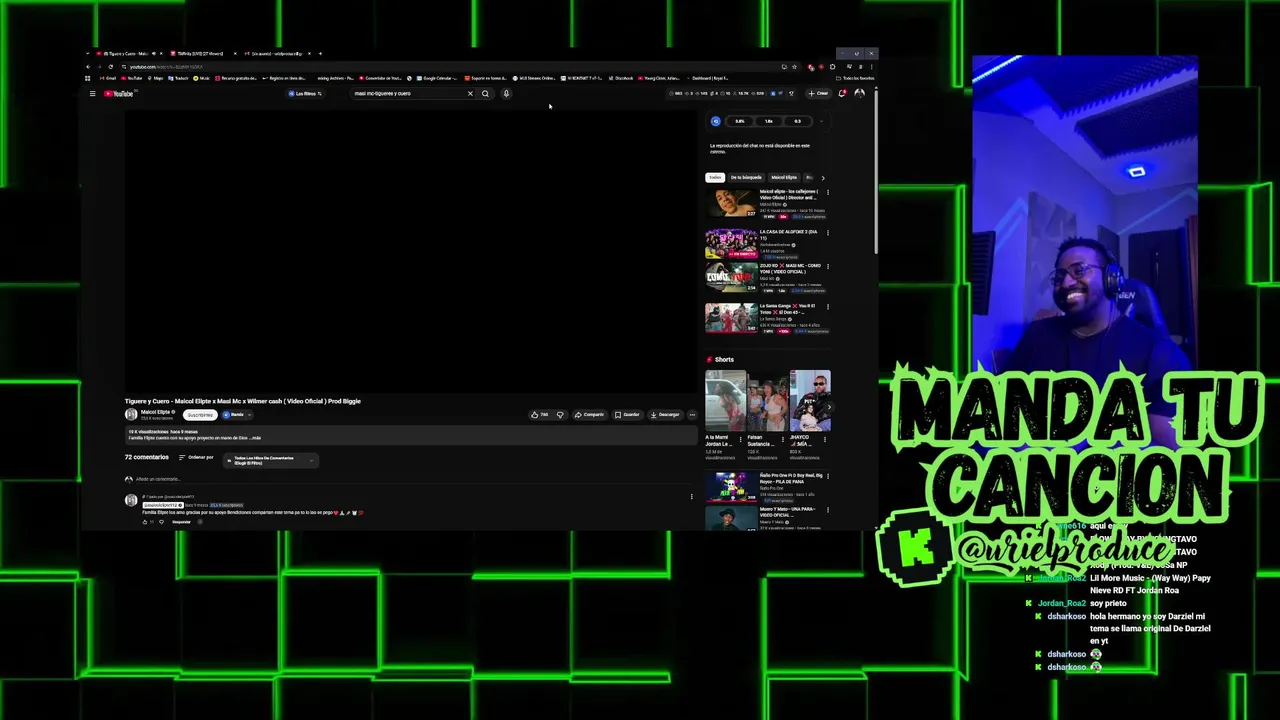Click the black video player area
This screenshot has width=1280, height=720.
point(411,251)
